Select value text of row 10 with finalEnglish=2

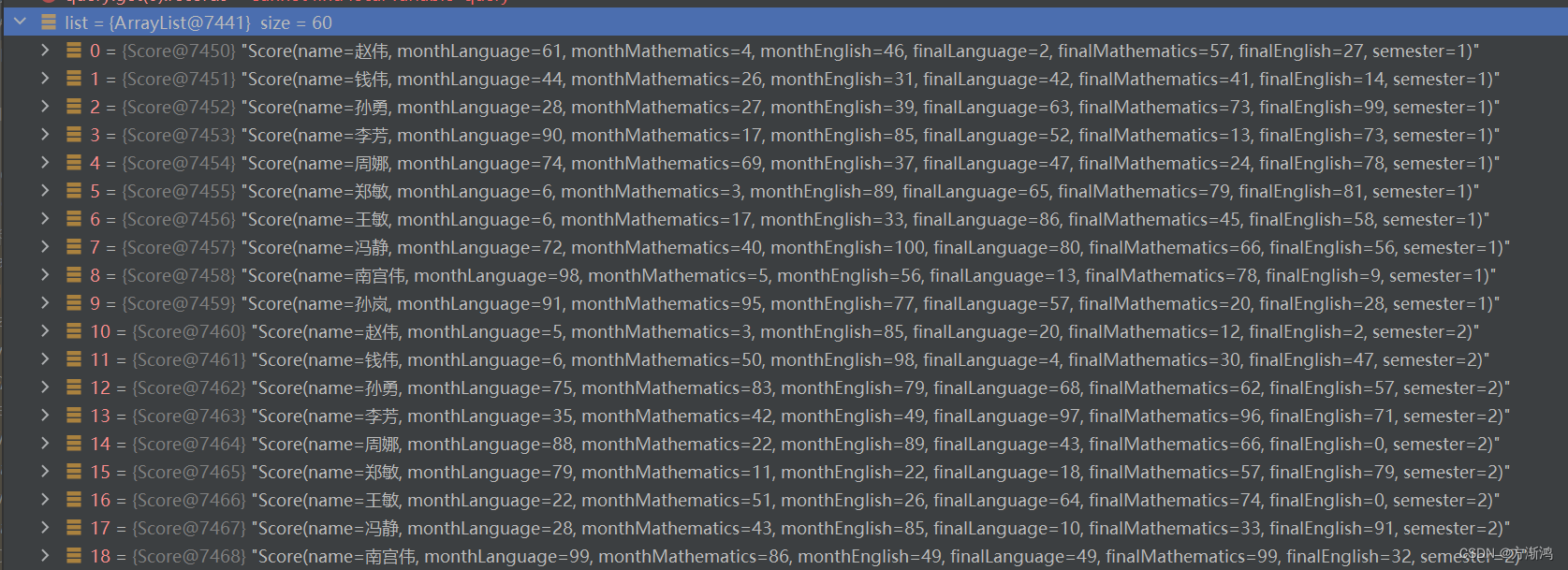[866, 331]
